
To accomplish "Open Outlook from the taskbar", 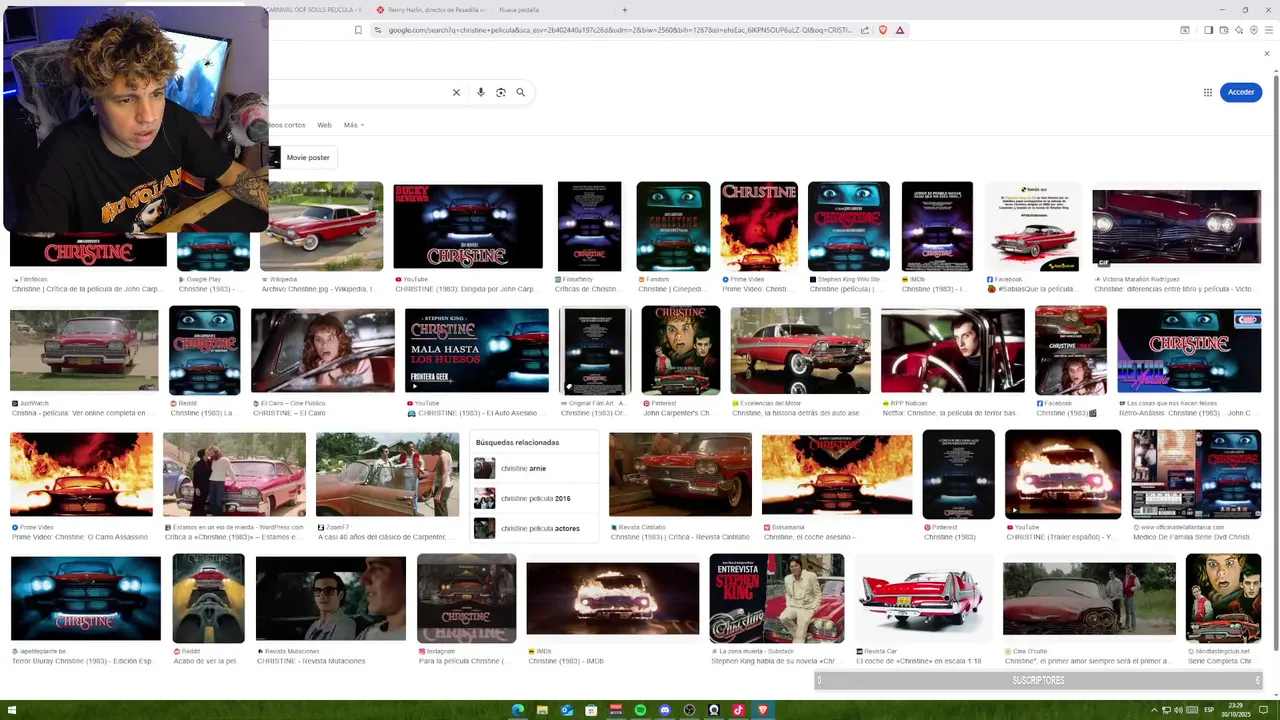I will pos(567,710).
